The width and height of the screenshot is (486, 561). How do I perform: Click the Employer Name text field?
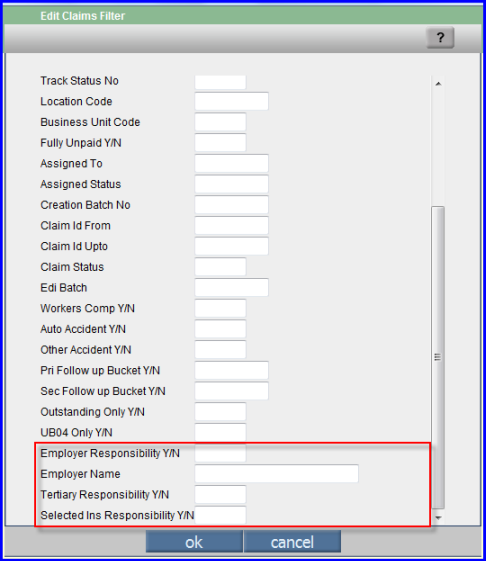pyautogui.click(x=277, y=474)
